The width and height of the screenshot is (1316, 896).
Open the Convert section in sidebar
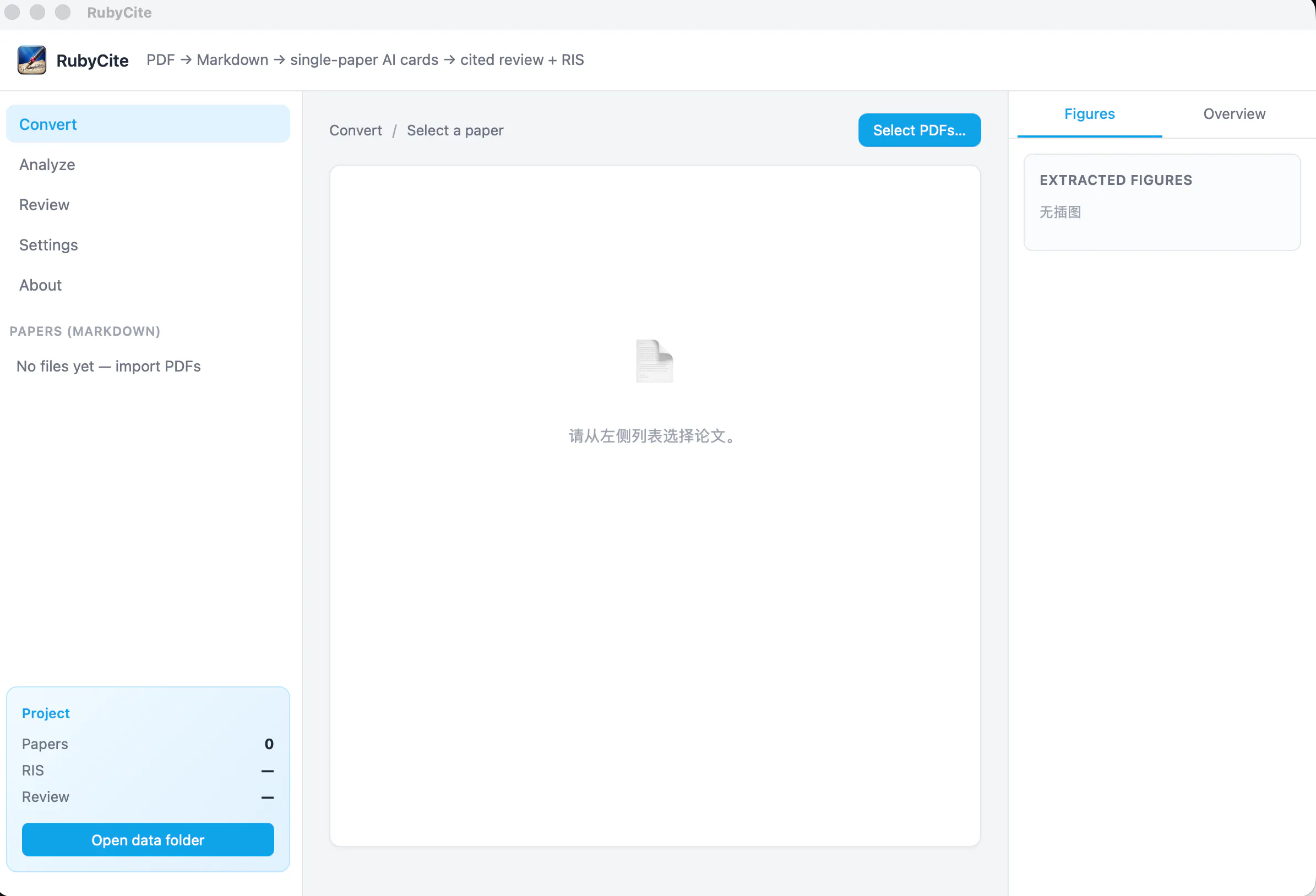[x=148, y=124]
